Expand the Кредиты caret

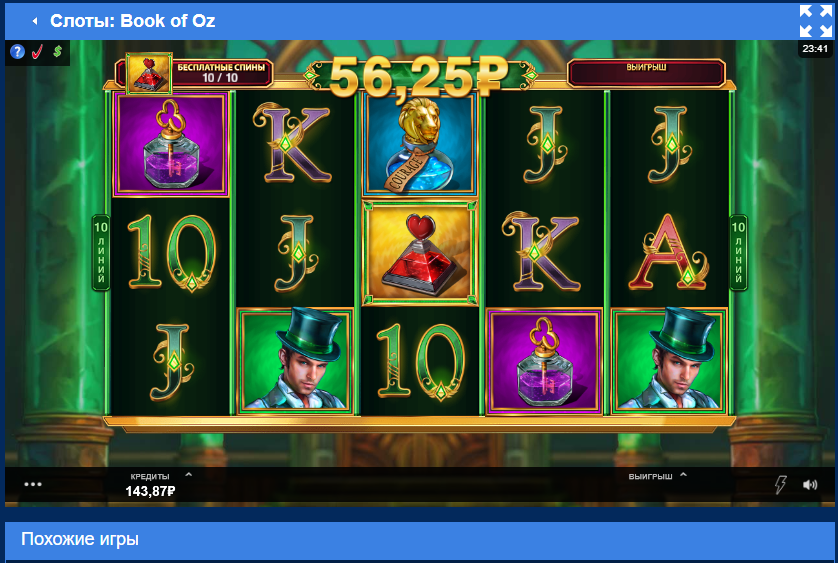point(189,474)
